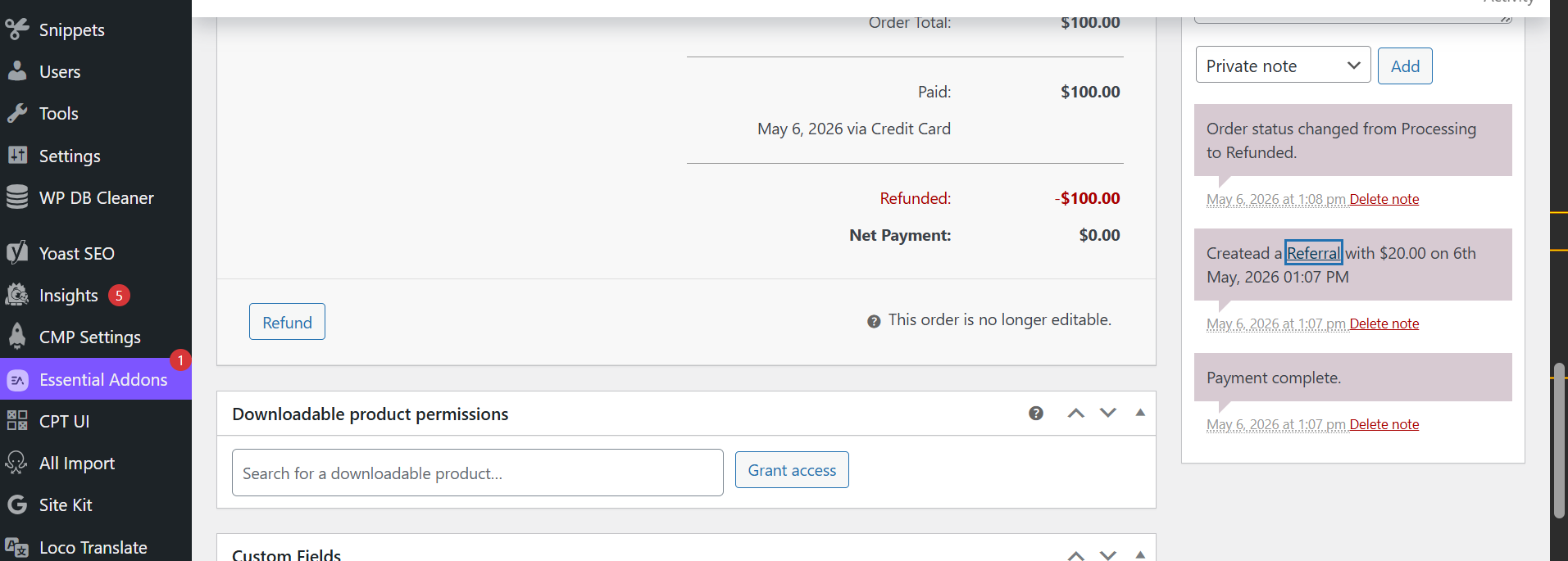Focus the downloadable product search field
The width and height of the screenshot is (1568, 561).
478,473
